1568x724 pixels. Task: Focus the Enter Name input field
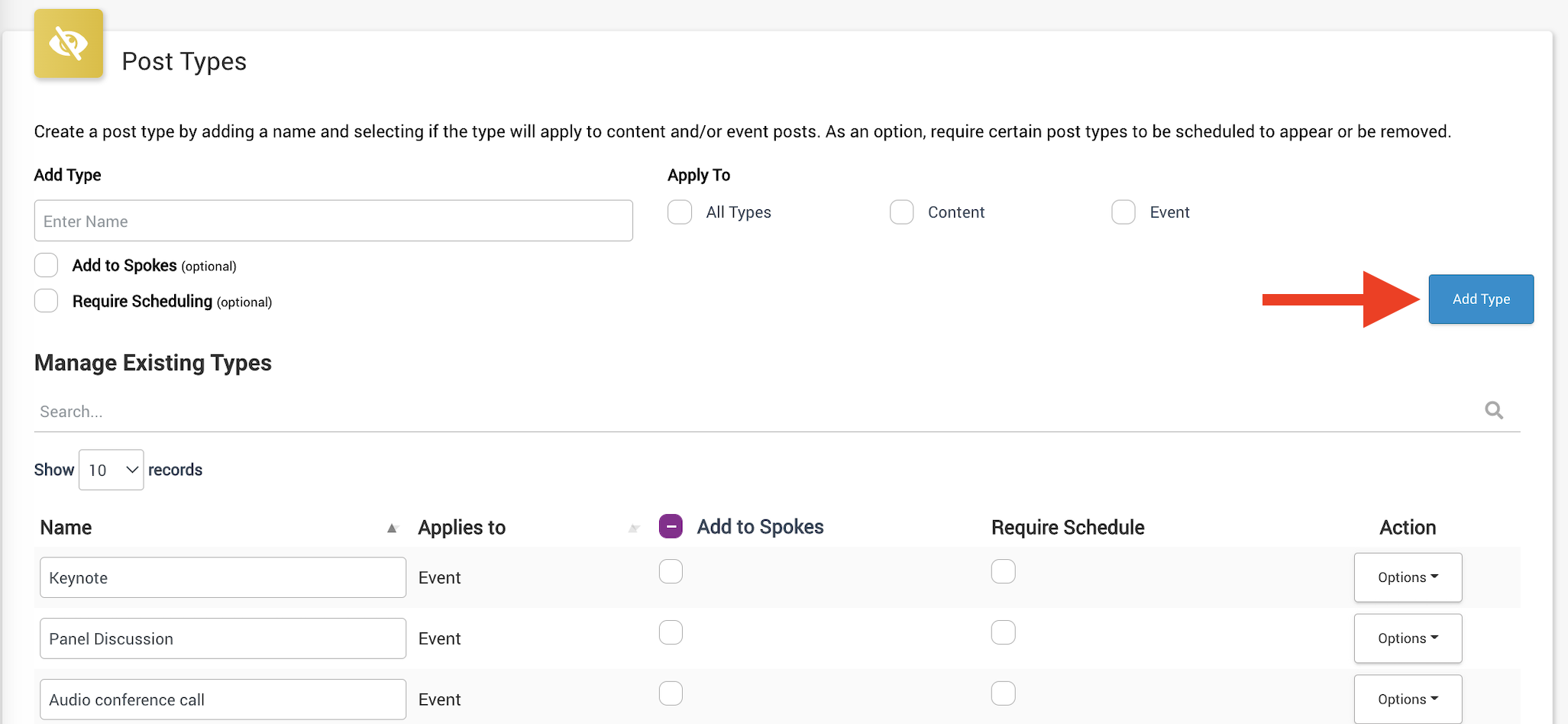(334, 221)
